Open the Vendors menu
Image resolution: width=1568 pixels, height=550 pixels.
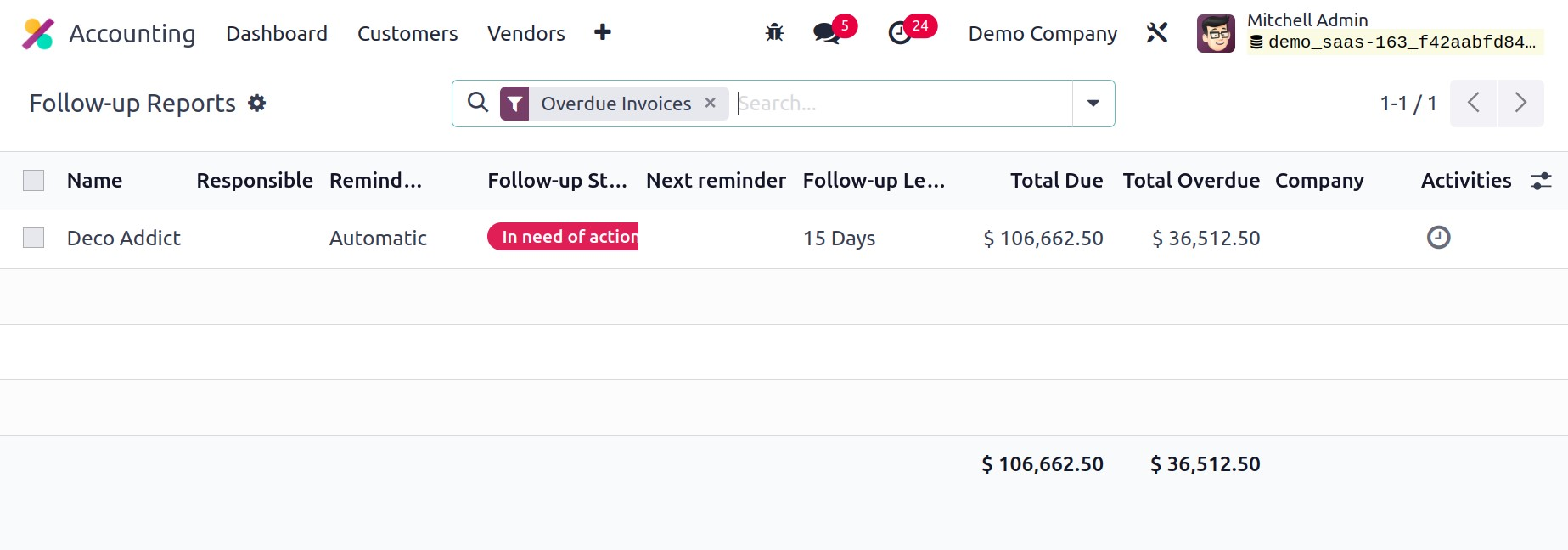pos(525,33)
